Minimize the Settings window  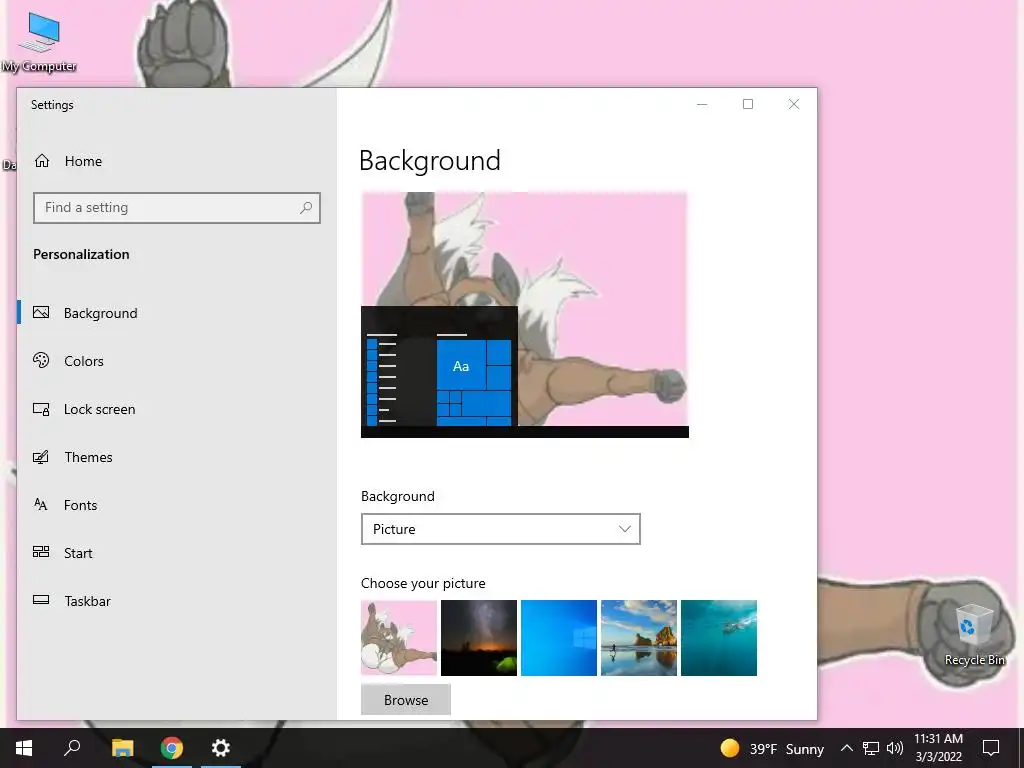pyautogui.click(x=702, y=104)
